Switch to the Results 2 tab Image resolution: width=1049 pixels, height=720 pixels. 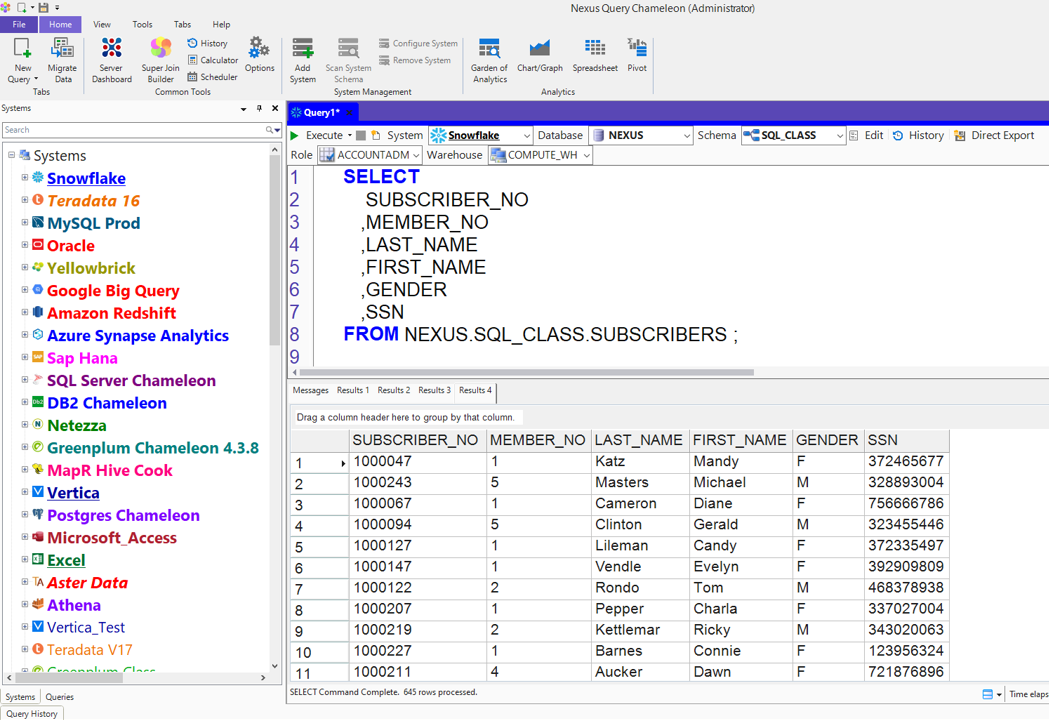(393, 390)
